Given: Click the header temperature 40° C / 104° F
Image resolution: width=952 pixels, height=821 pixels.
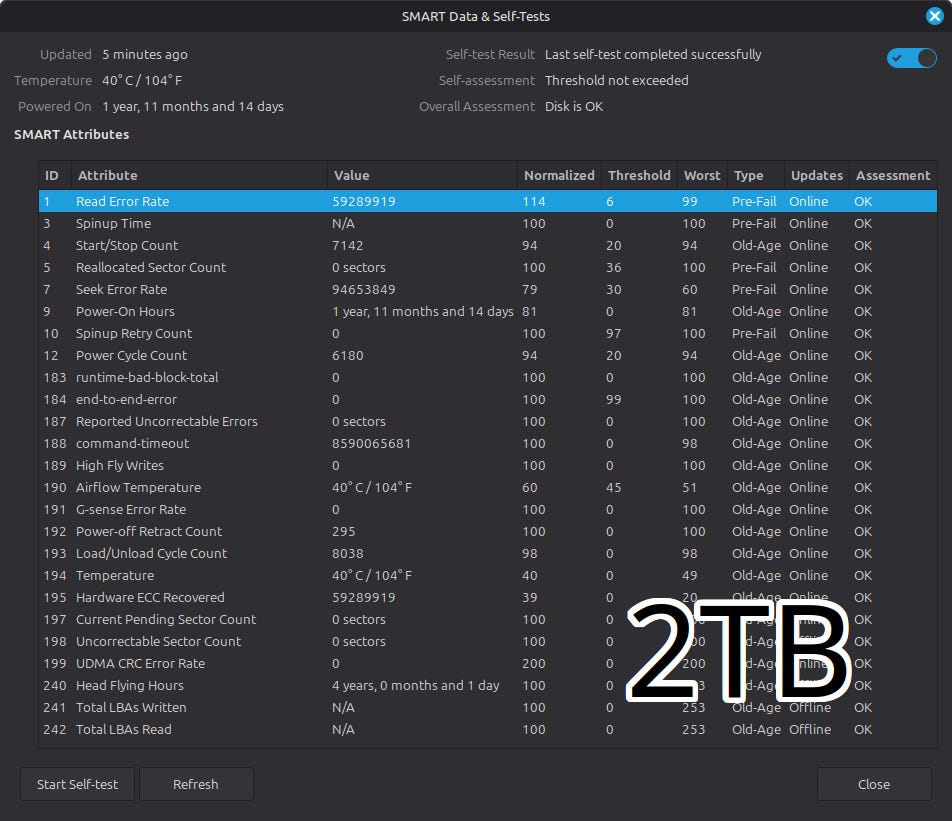Looking at the screenshot, I should tap(142, 80).
